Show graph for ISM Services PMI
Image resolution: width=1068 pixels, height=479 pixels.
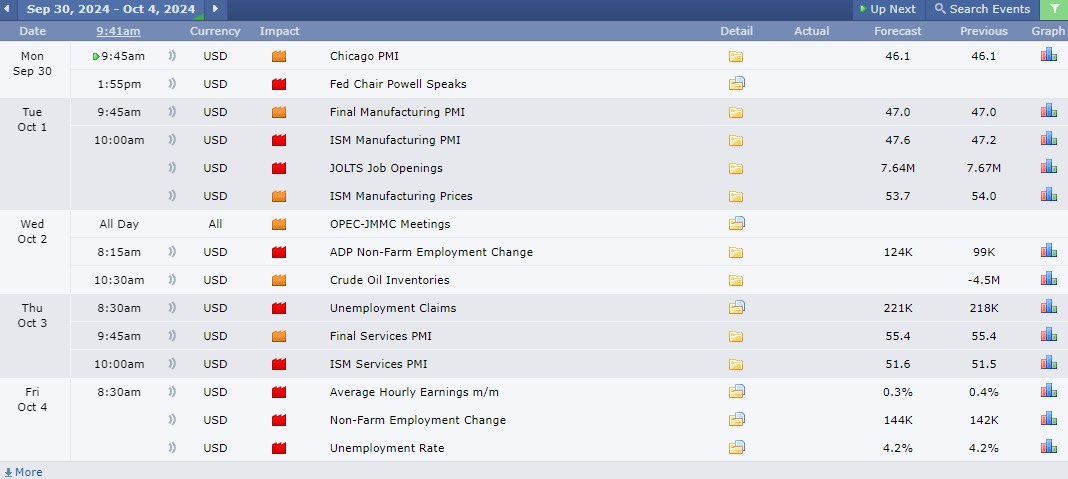point(1049,362)
